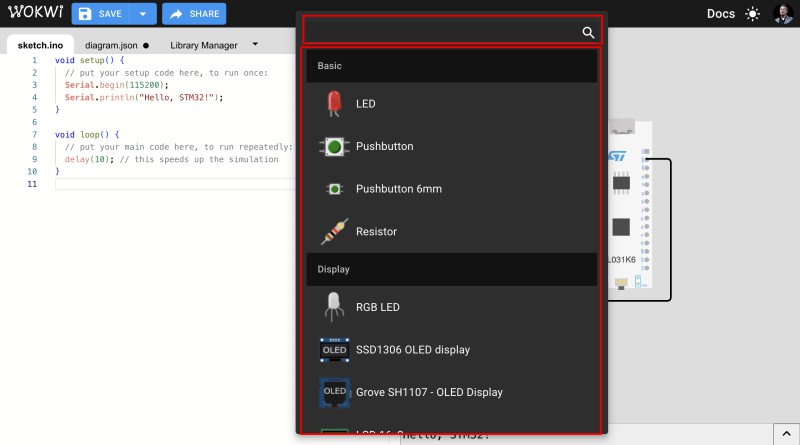
Task: Add an LED from parts list
Action: click(x=452, y=104)
